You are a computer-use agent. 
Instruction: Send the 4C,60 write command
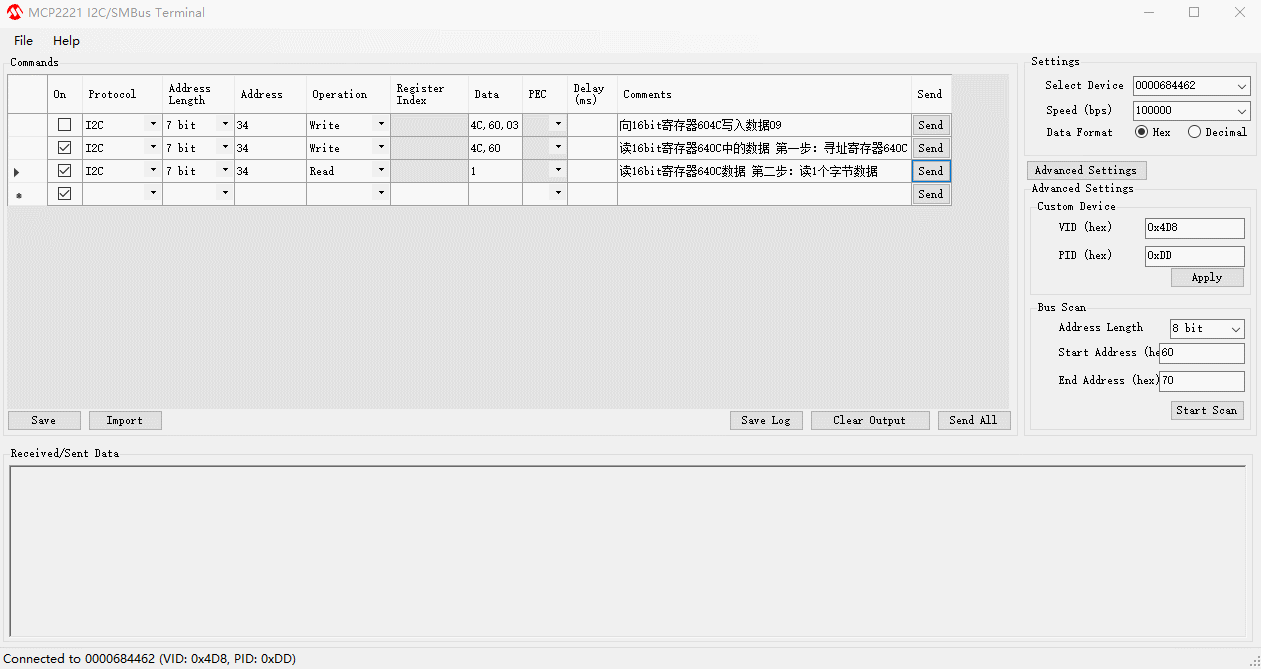[x=931, y=148]
